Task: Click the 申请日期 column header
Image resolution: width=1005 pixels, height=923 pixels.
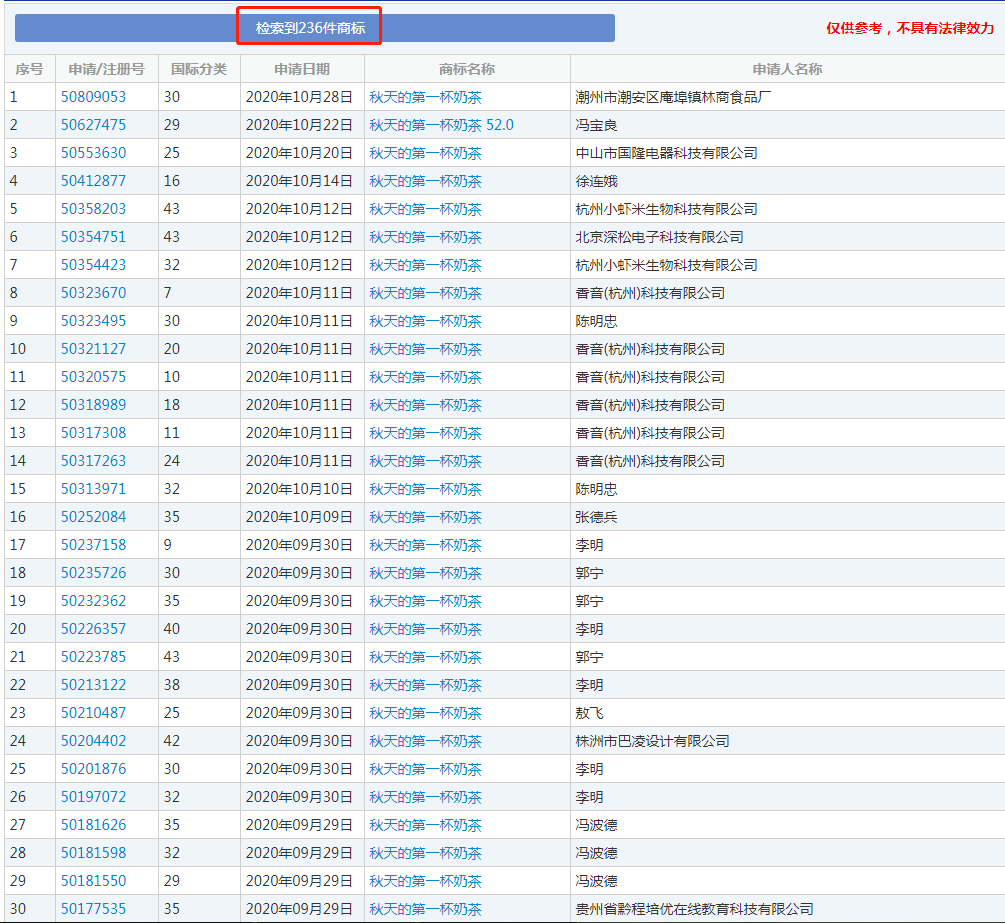Action: 302,69
